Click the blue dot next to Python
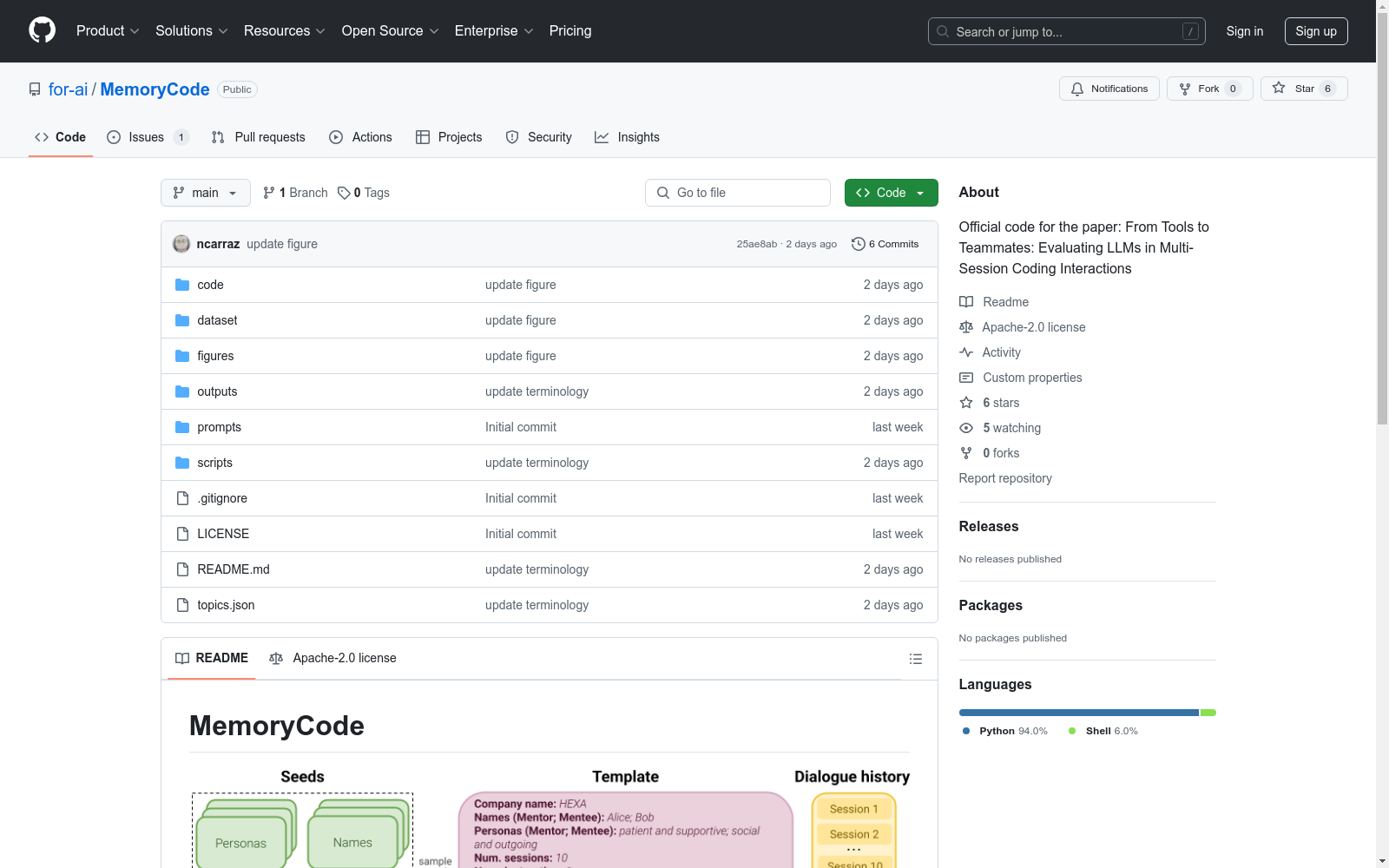The width and height of the screenshot is (1389, 868). coord(966,731)
